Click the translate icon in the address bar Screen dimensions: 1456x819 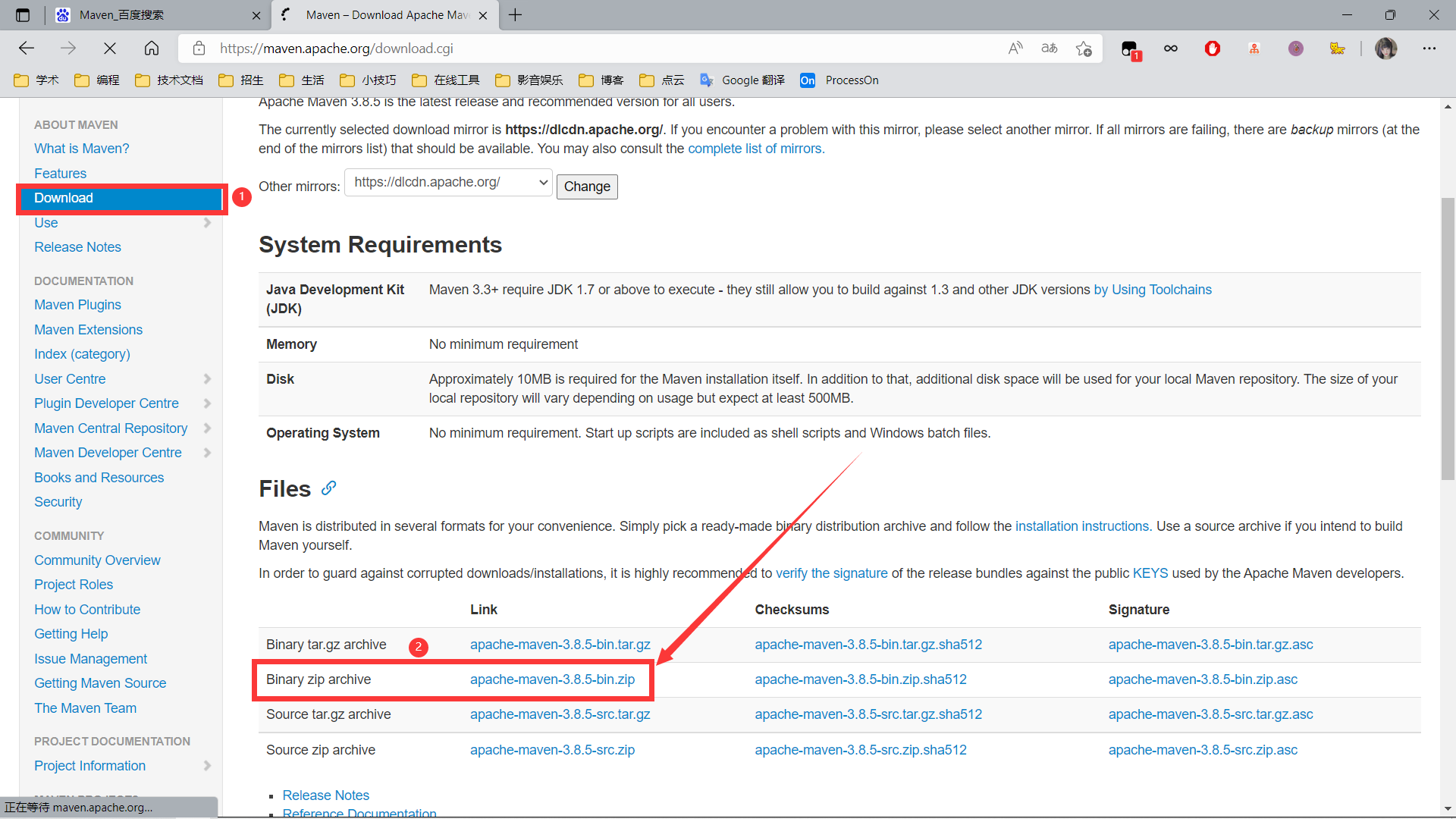(1050, 49)
